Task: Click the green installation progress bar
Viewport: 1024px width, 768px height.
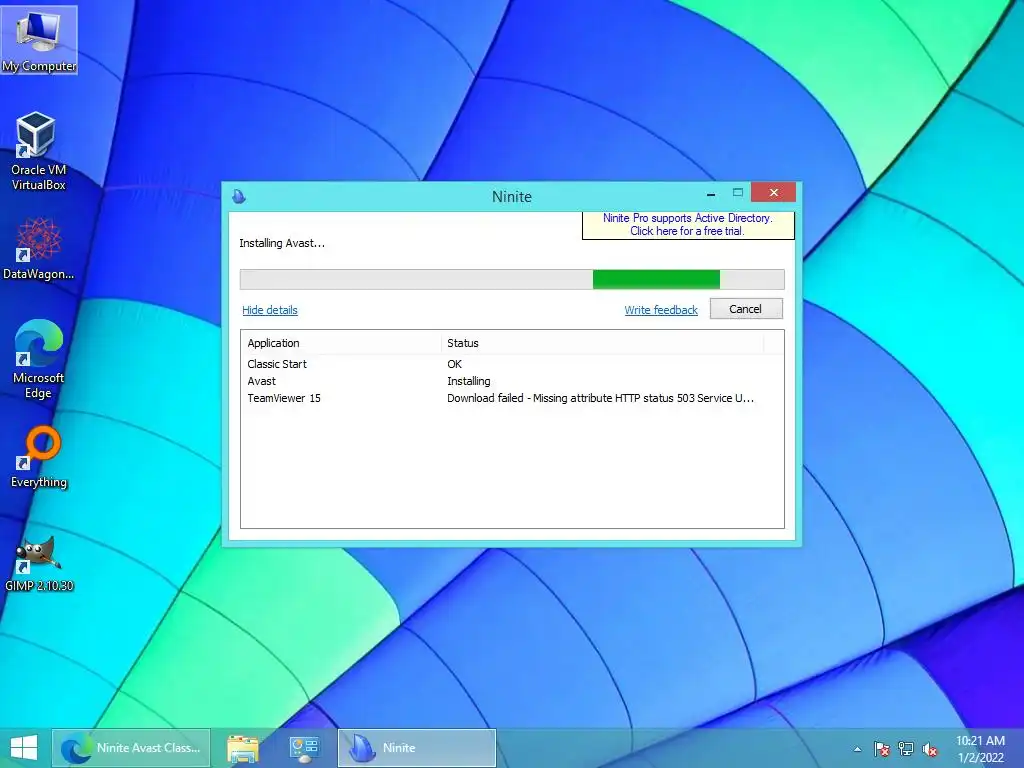Action: tap(512, 280)
